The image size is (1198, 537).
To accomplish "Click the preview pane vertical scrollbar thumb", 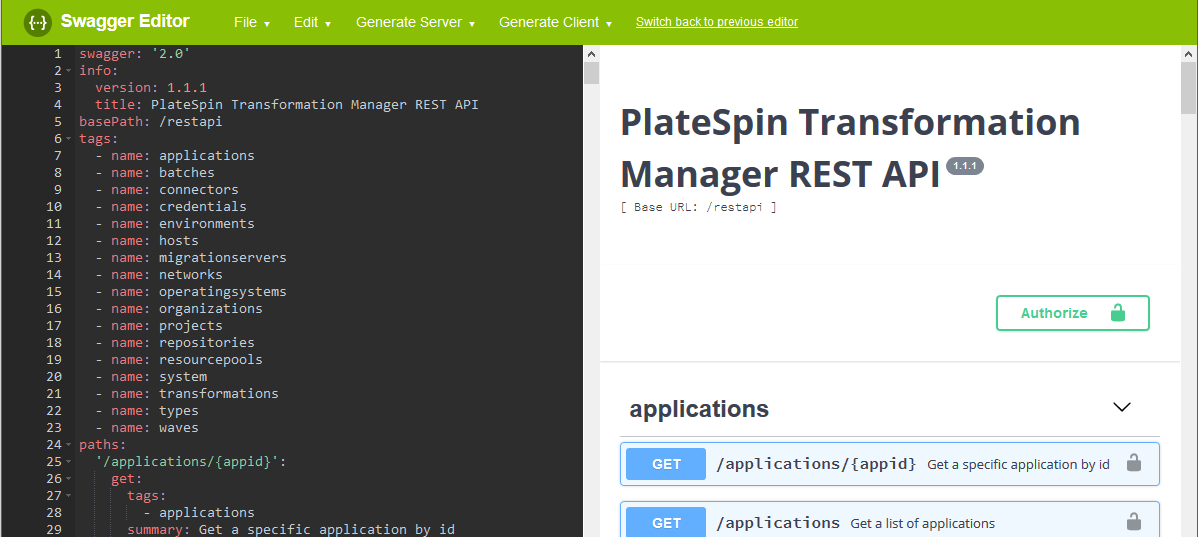I will (x=1188, y=88).
